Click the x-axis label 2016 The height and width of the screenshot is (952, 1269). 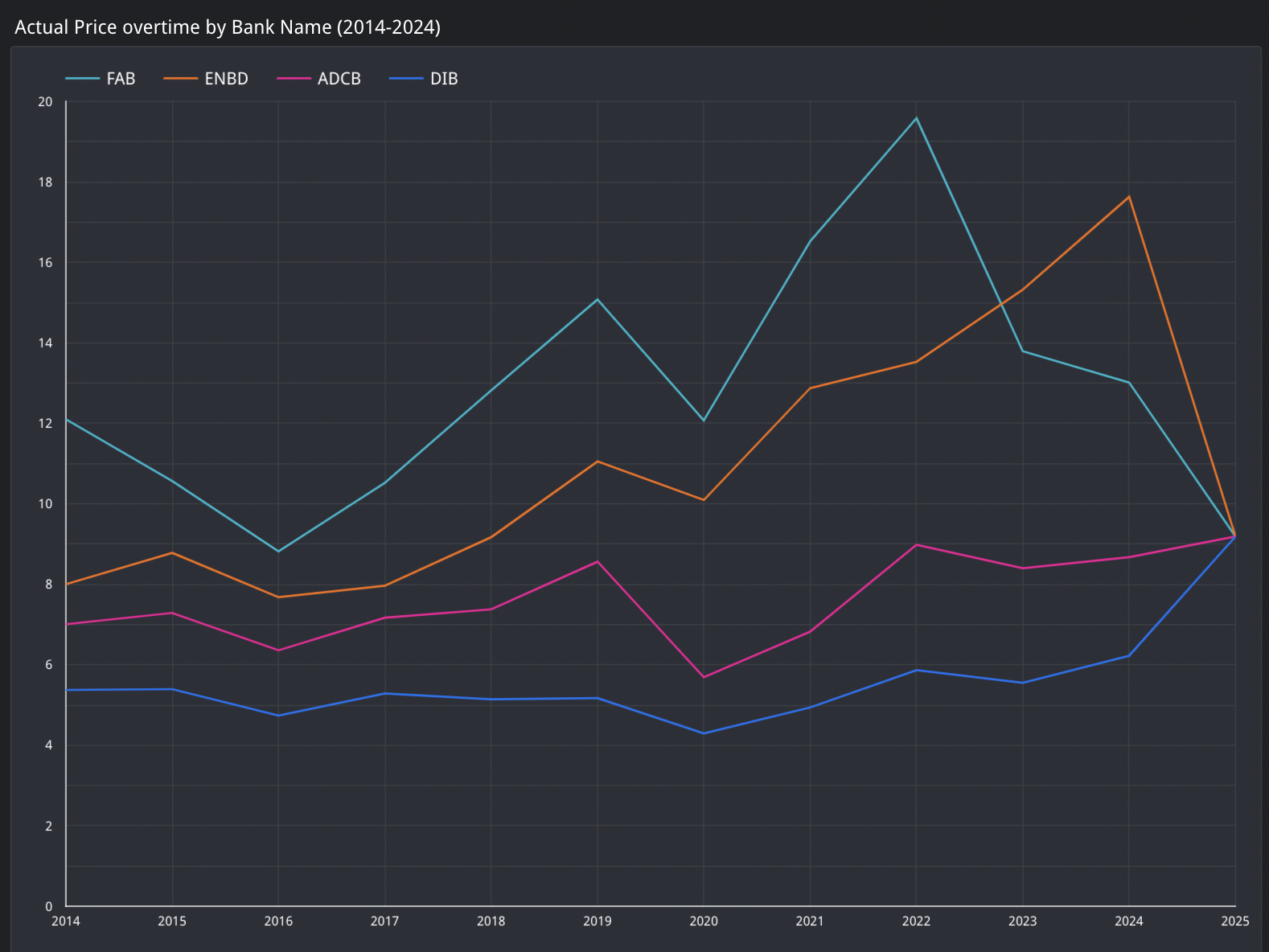tap(278, 921)
